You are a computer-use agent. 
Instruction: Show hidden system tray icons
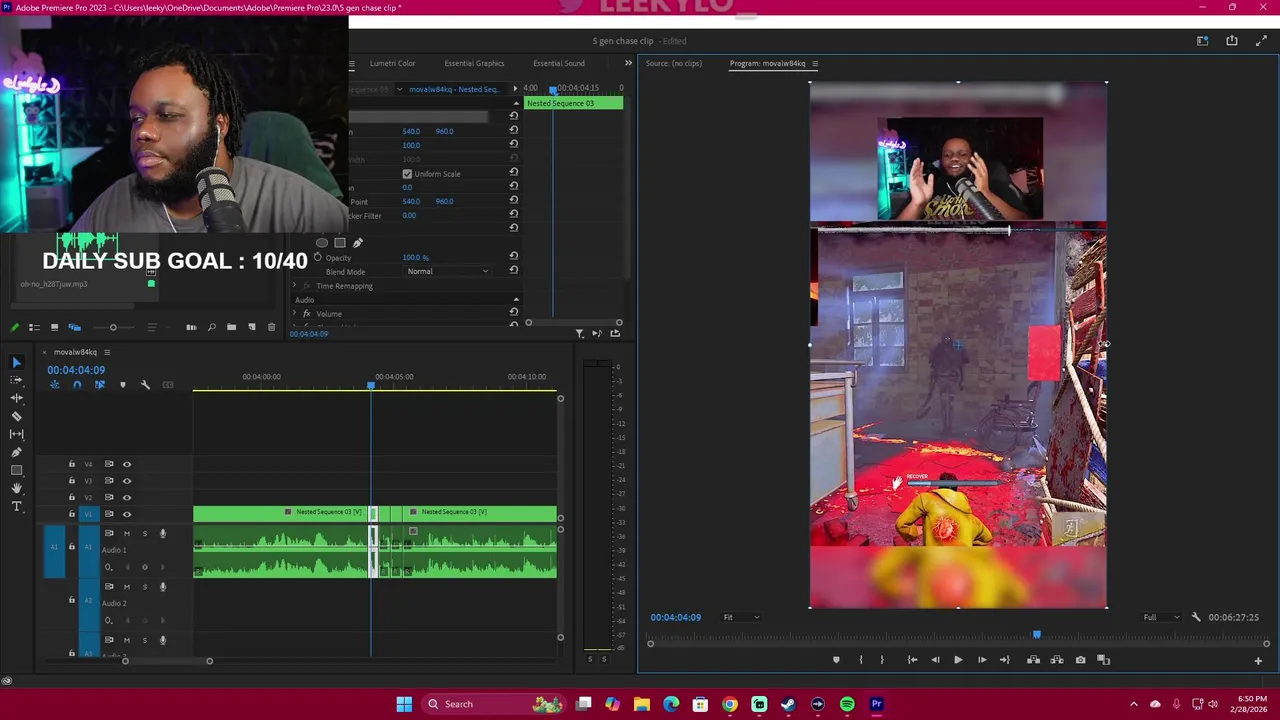pos(1133,704)
